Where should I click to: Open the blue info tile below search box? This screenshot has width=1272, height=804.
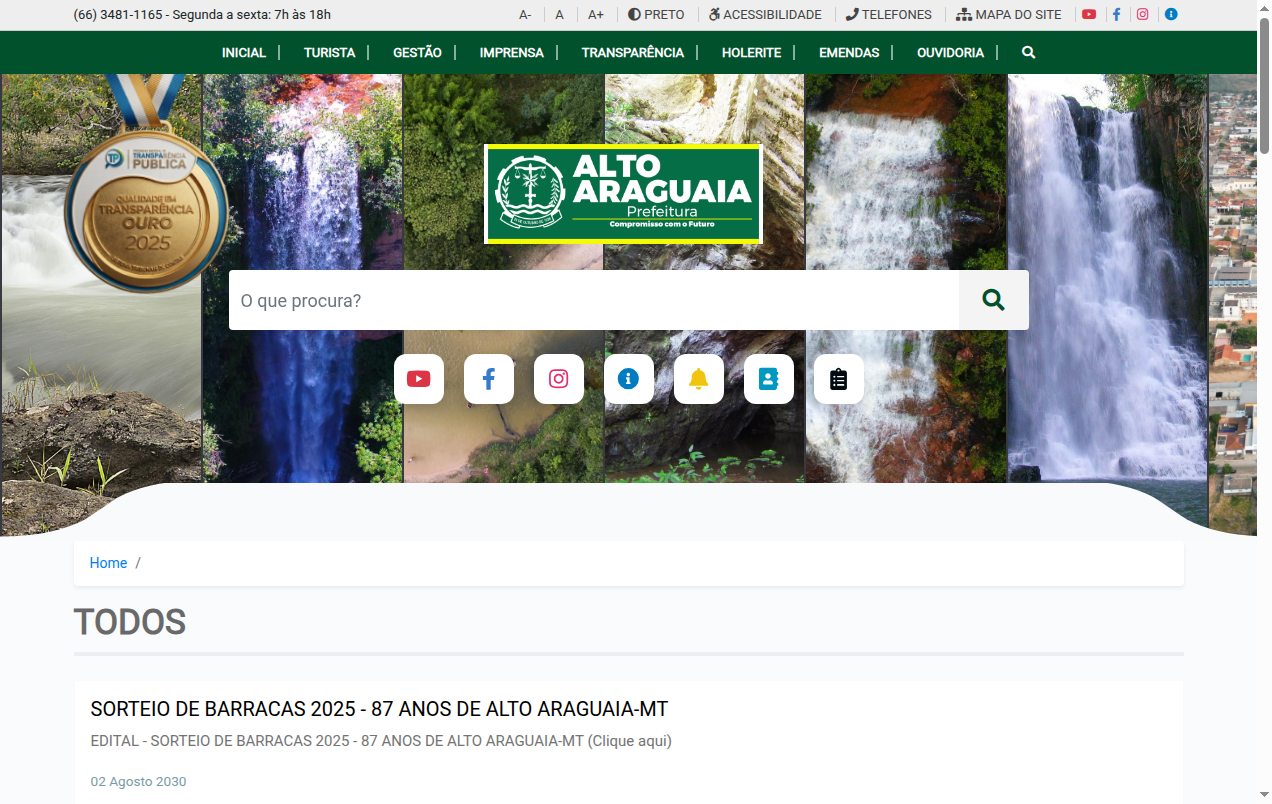[629, 379]
